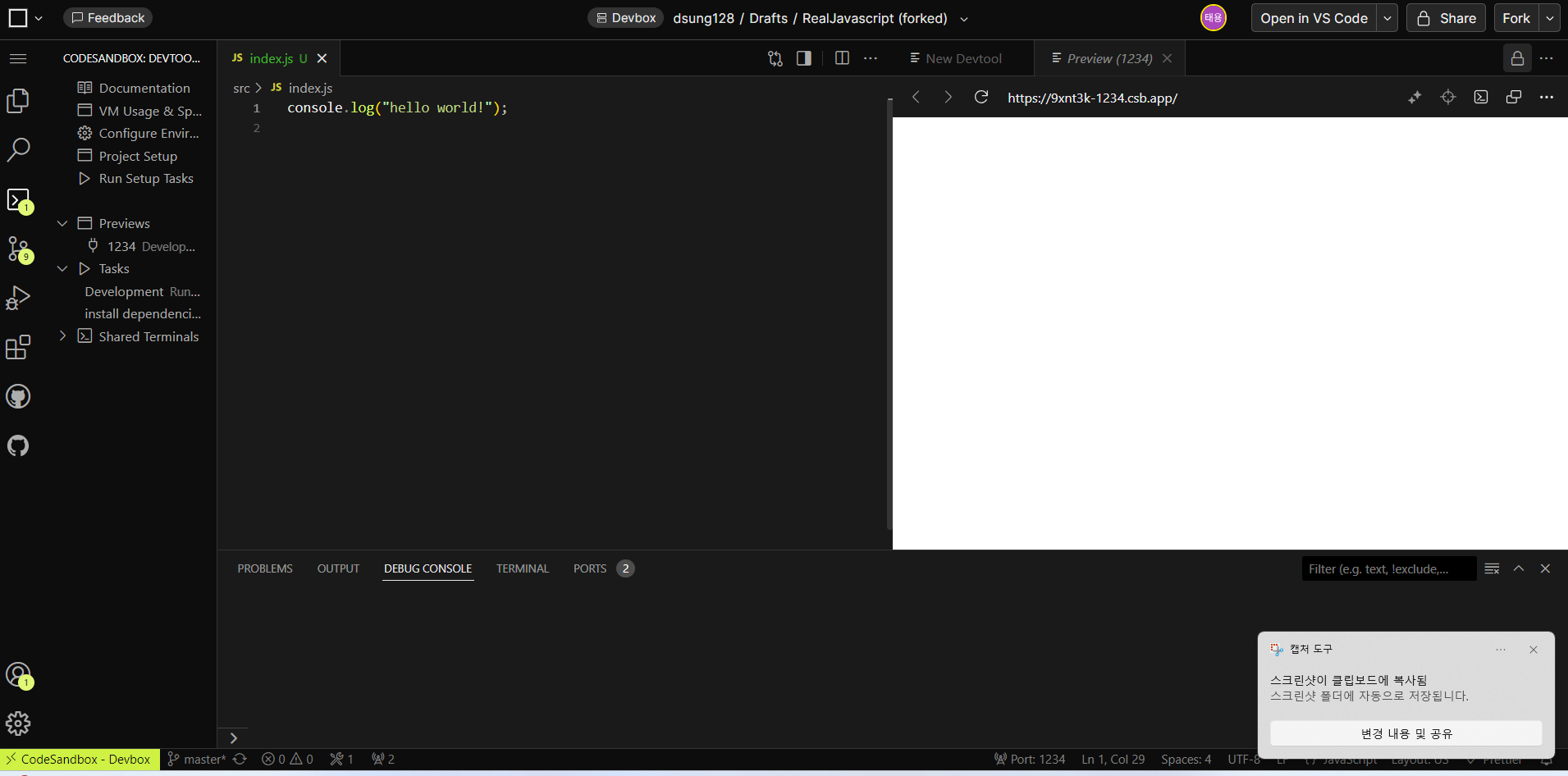Close the bottom panel
This screenshot has height=776, width=1568.
coord(1545,568)
